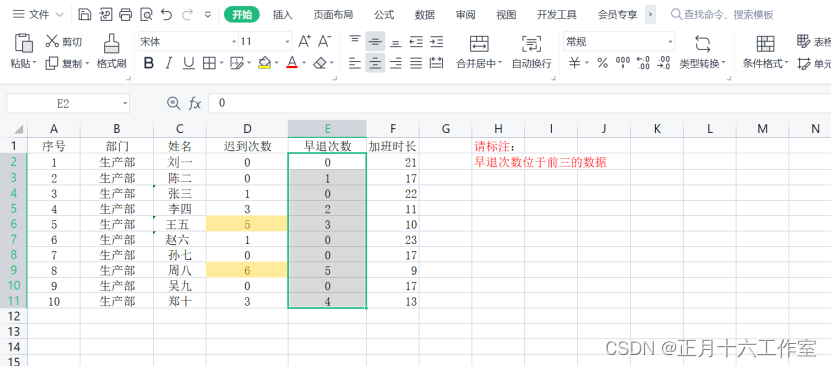This screenshot has width=831, height=367.
Task: Increase font size with A+ icon
Action: pos(305,41)
